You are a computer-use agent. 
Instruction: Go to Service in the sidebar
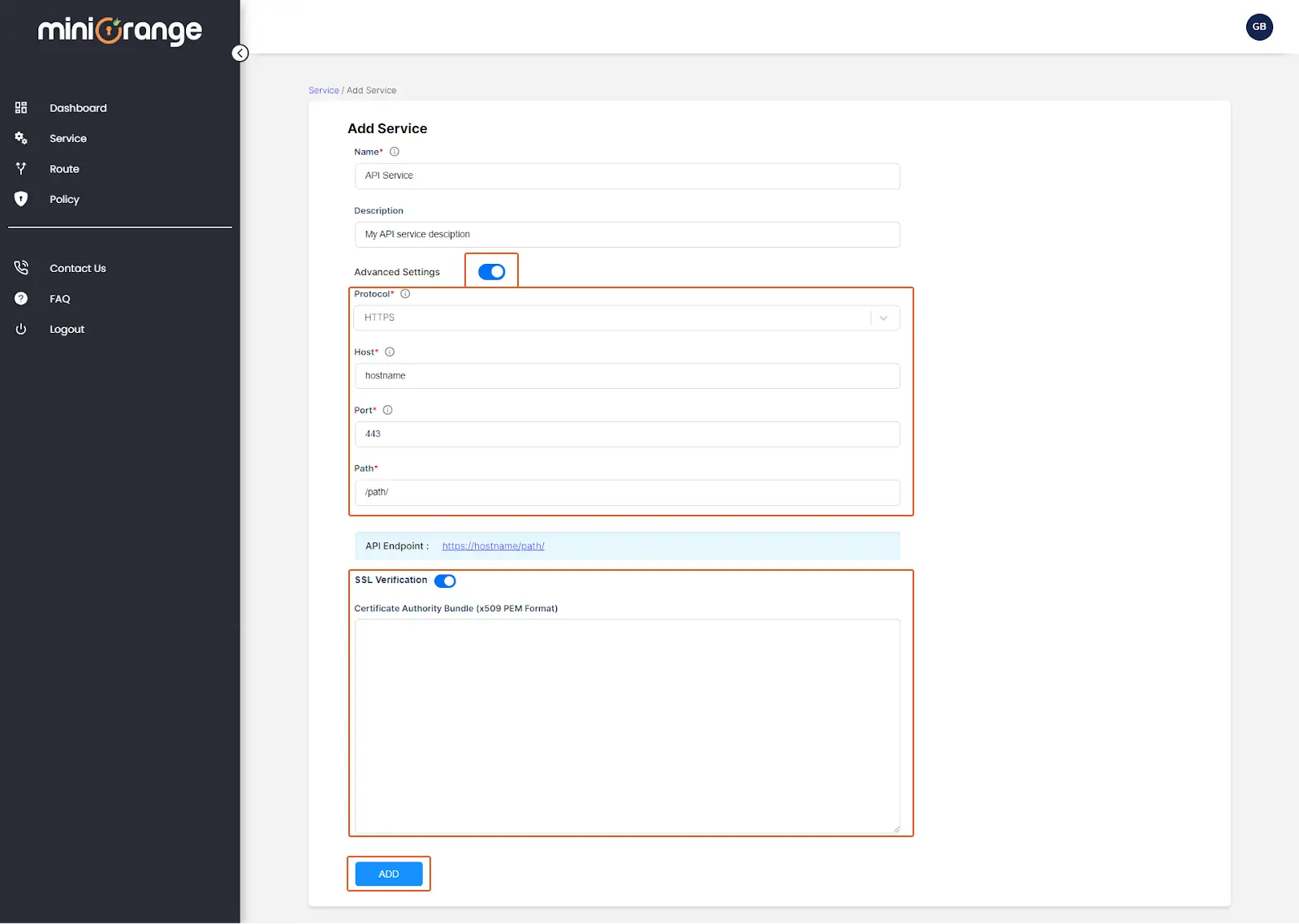tap(68, 139)
